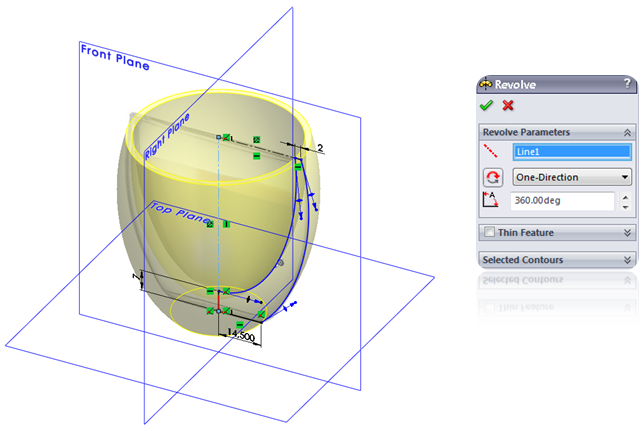Decrease angle with down spinner arrow
This screenshot has width=643, height=431.
(x=625, y=207)
